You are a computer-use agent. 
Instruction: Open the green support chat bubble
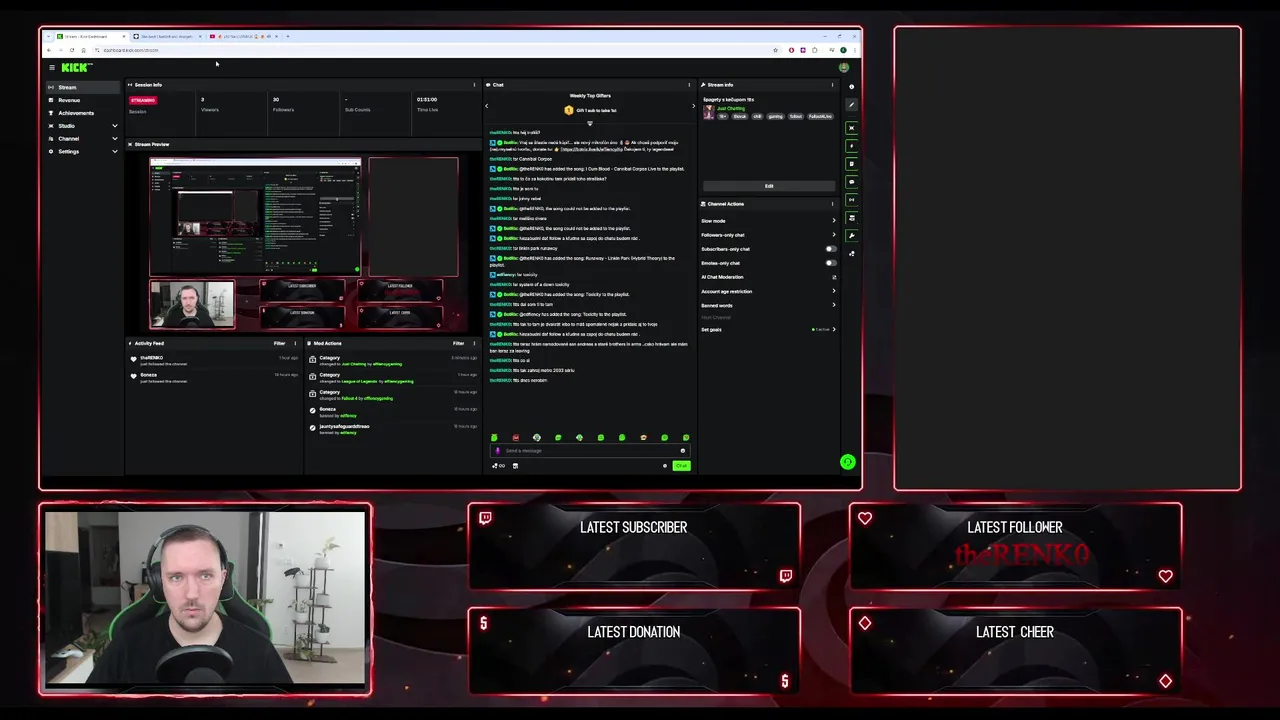848,462
